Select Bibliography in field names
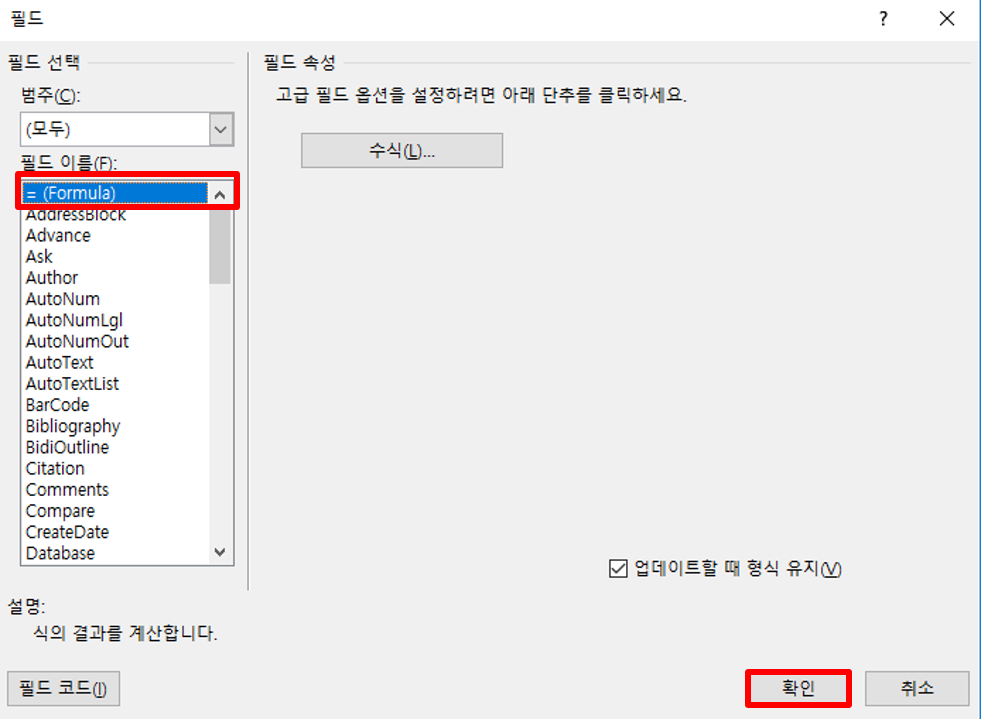The image size is (981, 719). 73,426
